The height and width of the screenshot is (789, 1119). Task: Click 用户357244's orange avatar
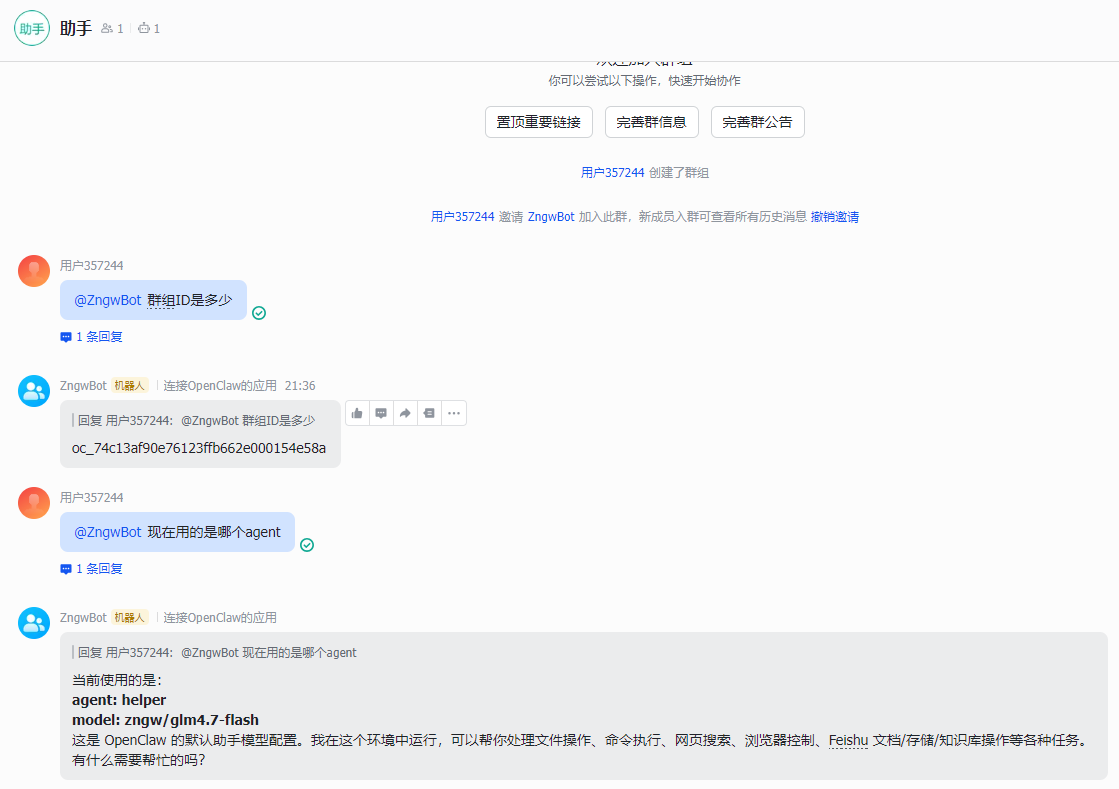pos(33,270)
